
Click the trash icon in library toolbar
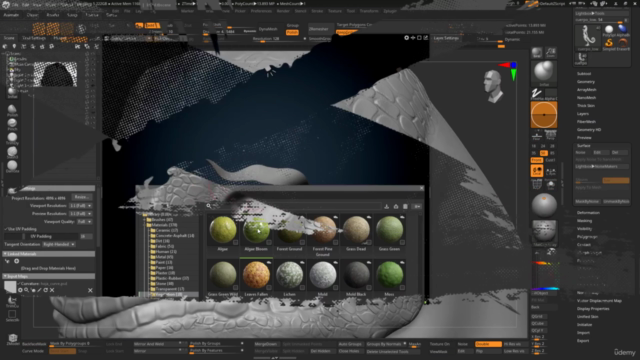coord(405,207)
